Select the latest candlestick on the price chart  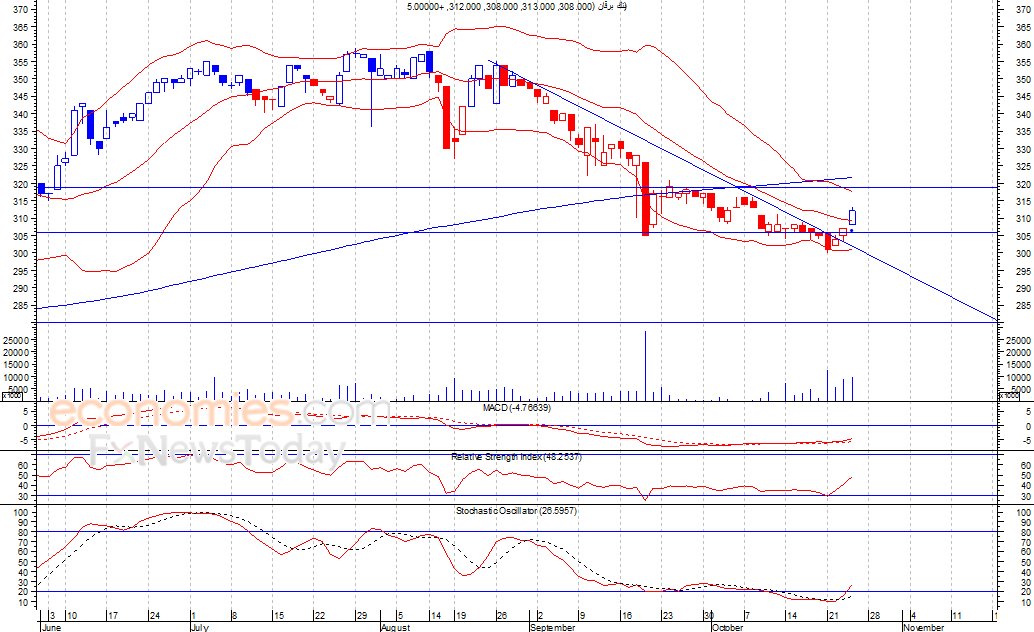click(852, 216)
